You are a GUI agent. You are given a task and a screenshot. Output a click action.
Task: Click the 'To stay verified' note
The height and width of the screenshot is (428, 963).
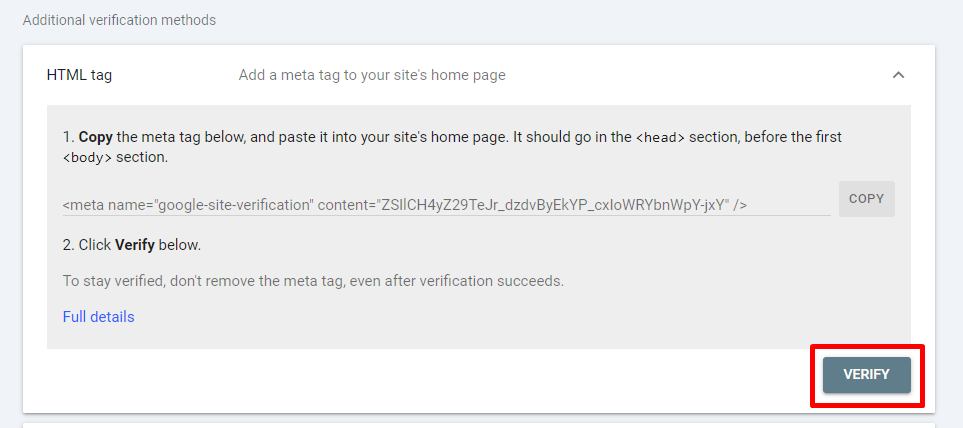click(x=313, y=281)
